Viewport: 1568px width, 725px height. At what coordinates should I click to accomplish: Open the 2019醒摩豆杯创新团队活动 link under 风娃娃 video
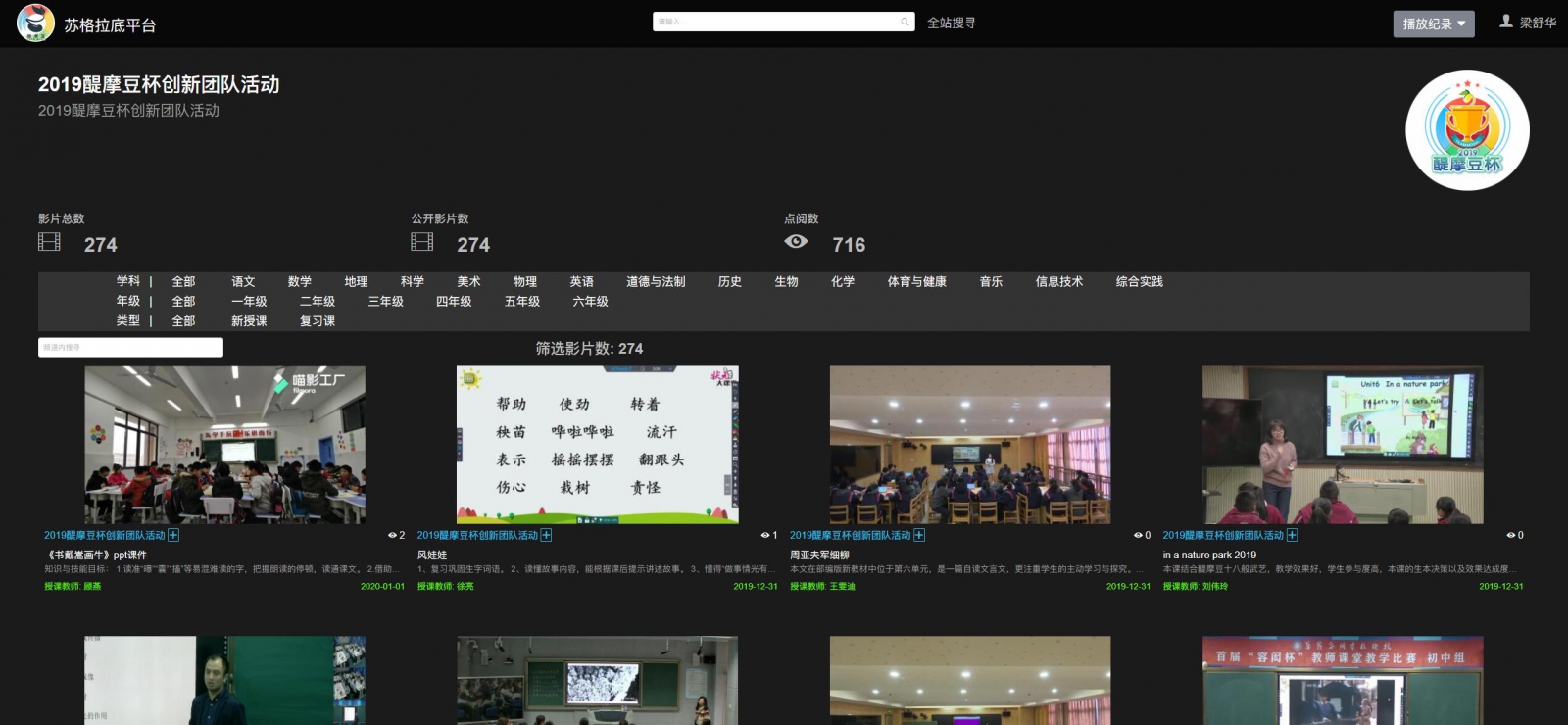coord(477,535)
